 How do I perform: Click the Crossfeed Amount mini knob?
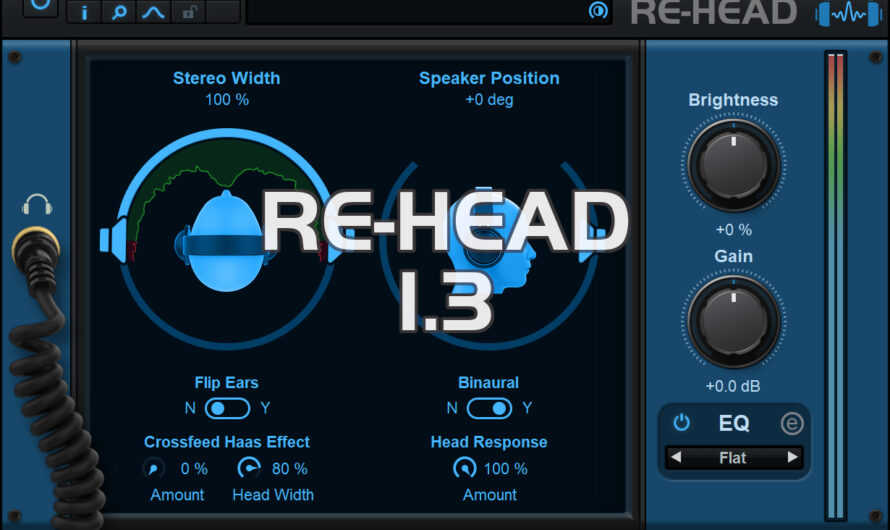[153, 469]
